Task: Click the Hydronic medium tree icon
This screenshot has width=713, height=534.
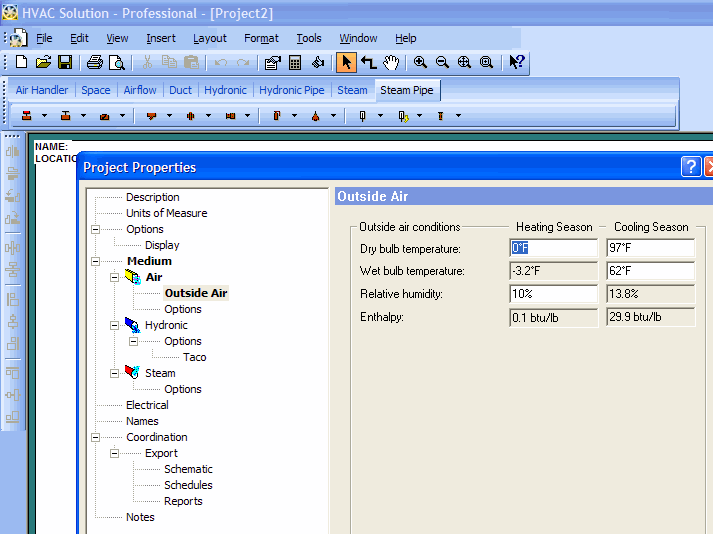Action: (x=132, y=325)
